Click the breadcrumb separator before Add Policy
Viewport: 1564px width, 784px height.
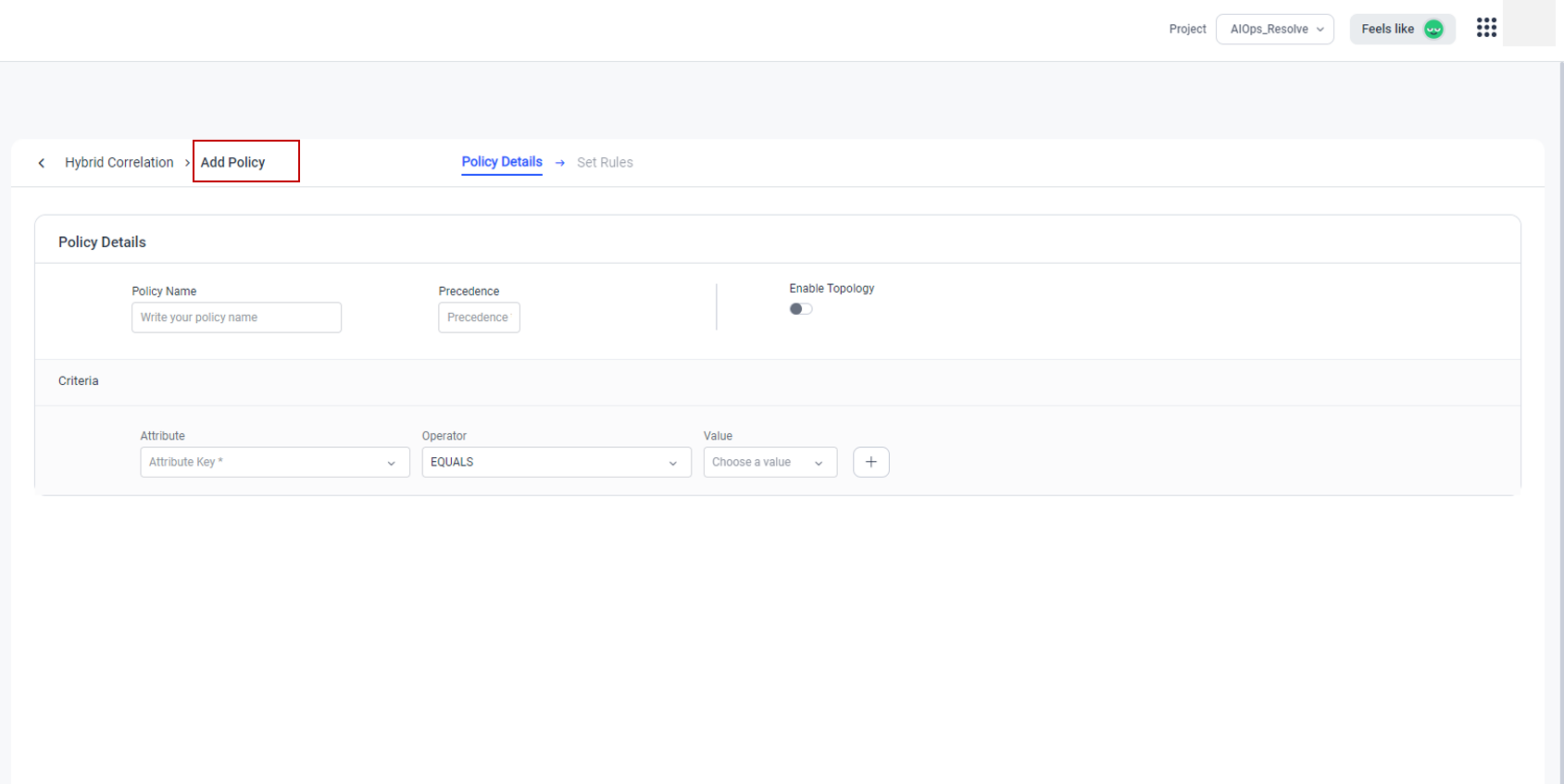[187, 163]
